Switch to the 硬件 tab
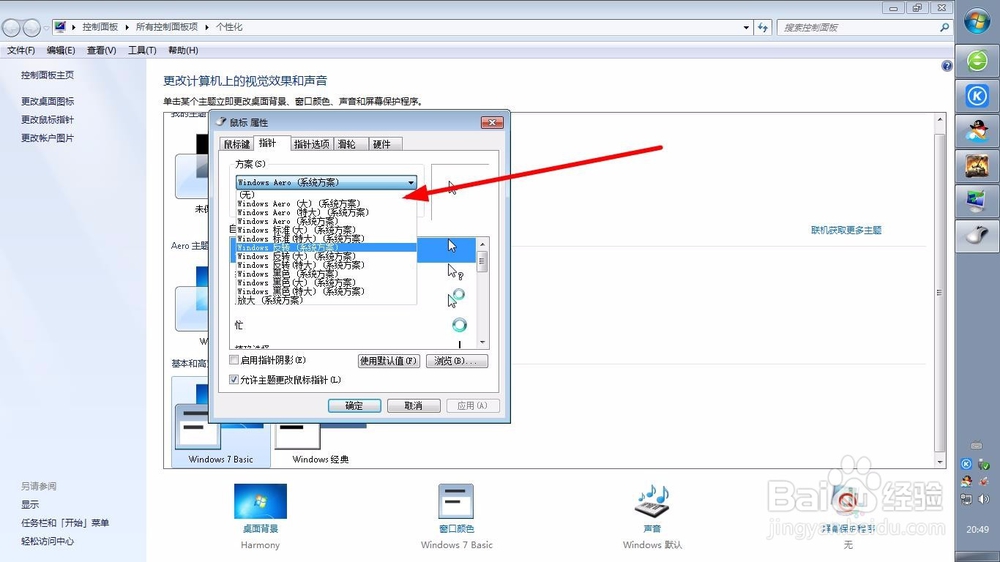This screenshot has height=562, width=1000. pyautogui.click(x=381, y=144)
